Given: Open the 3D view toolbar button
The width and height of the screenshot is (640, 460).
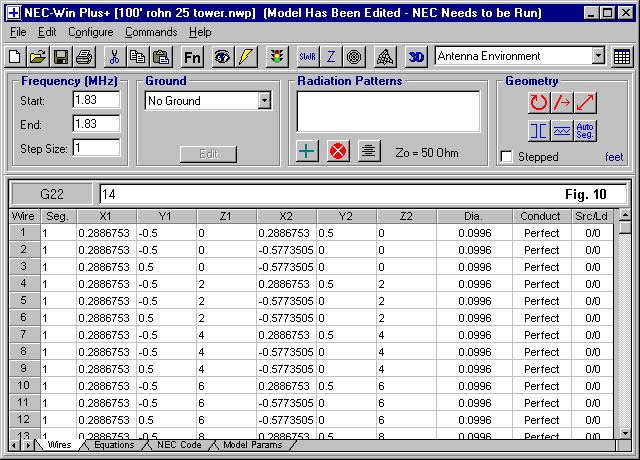Looking at the screenshot, I should tap(417, 57).
